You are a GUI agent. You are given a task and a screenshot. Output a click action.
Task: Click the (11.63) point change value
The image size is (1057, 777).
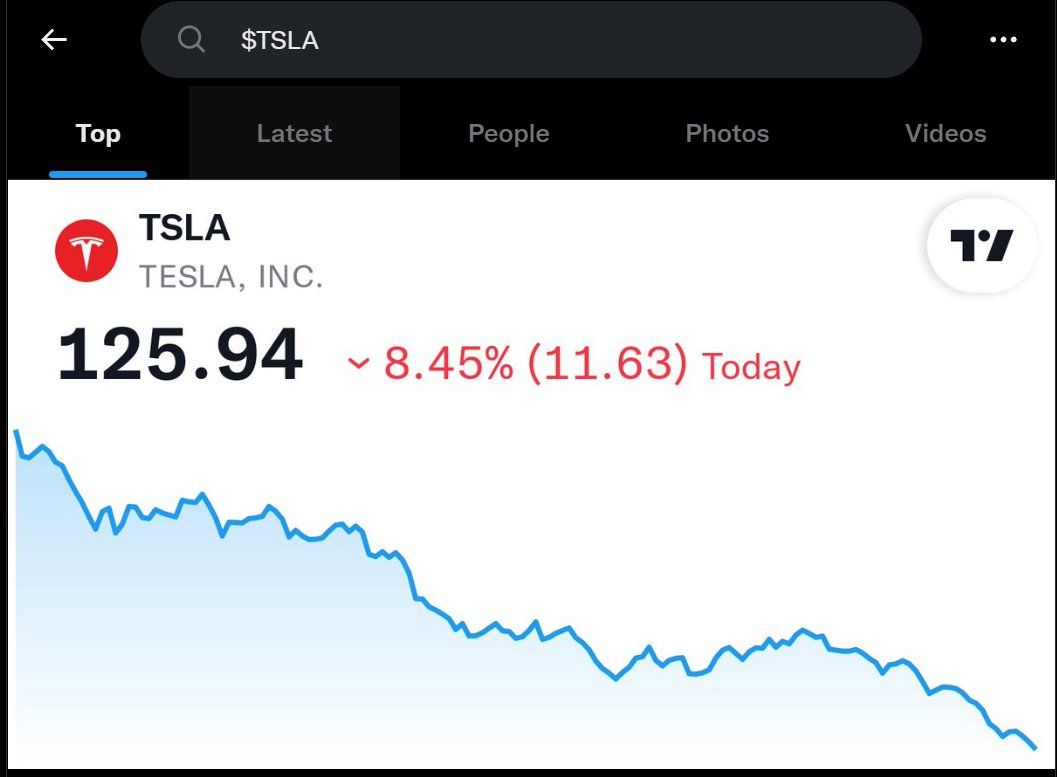pos(607,364)
